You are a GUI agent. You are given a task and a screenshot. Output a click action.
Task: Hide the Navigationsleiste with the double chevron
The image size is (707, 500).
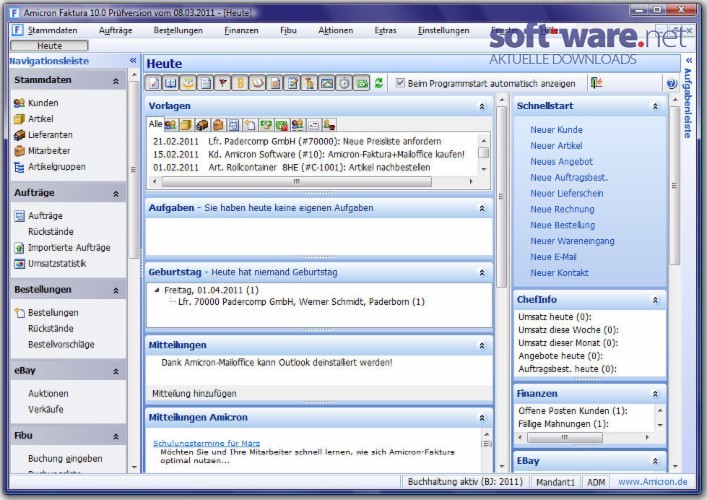133,60
